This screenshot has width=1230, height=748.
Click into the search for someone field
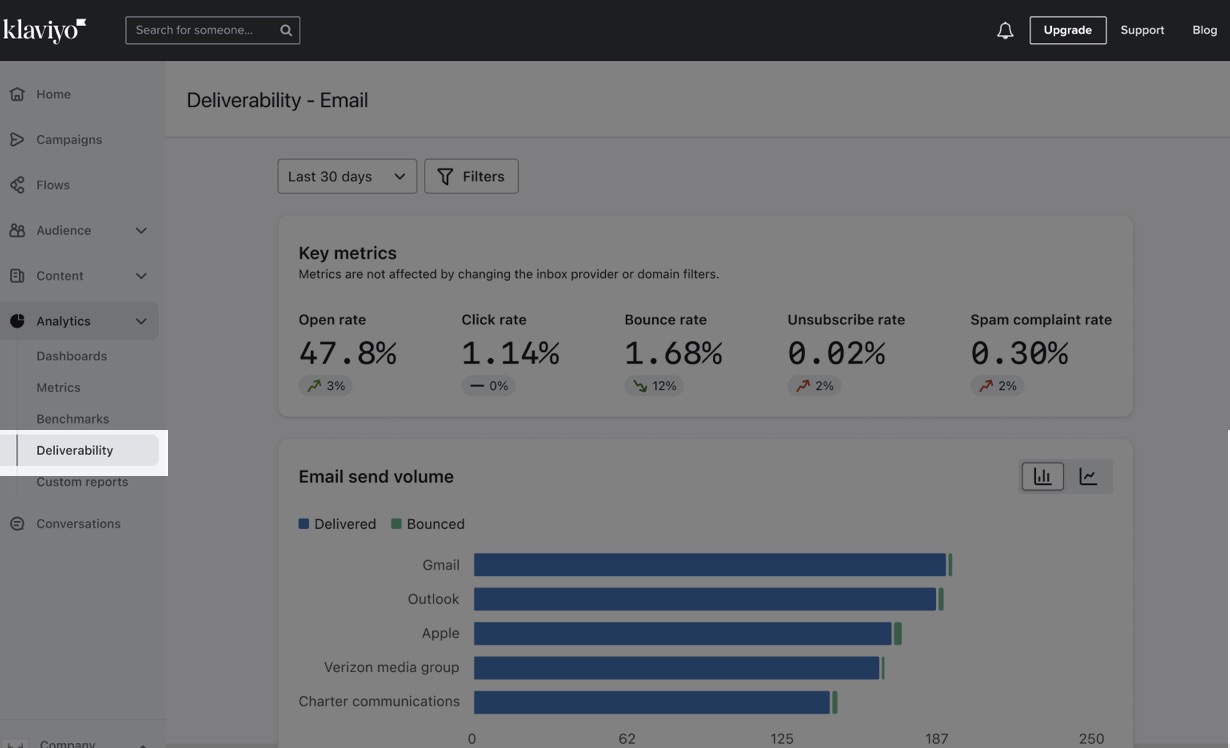(x=200, y=29)
